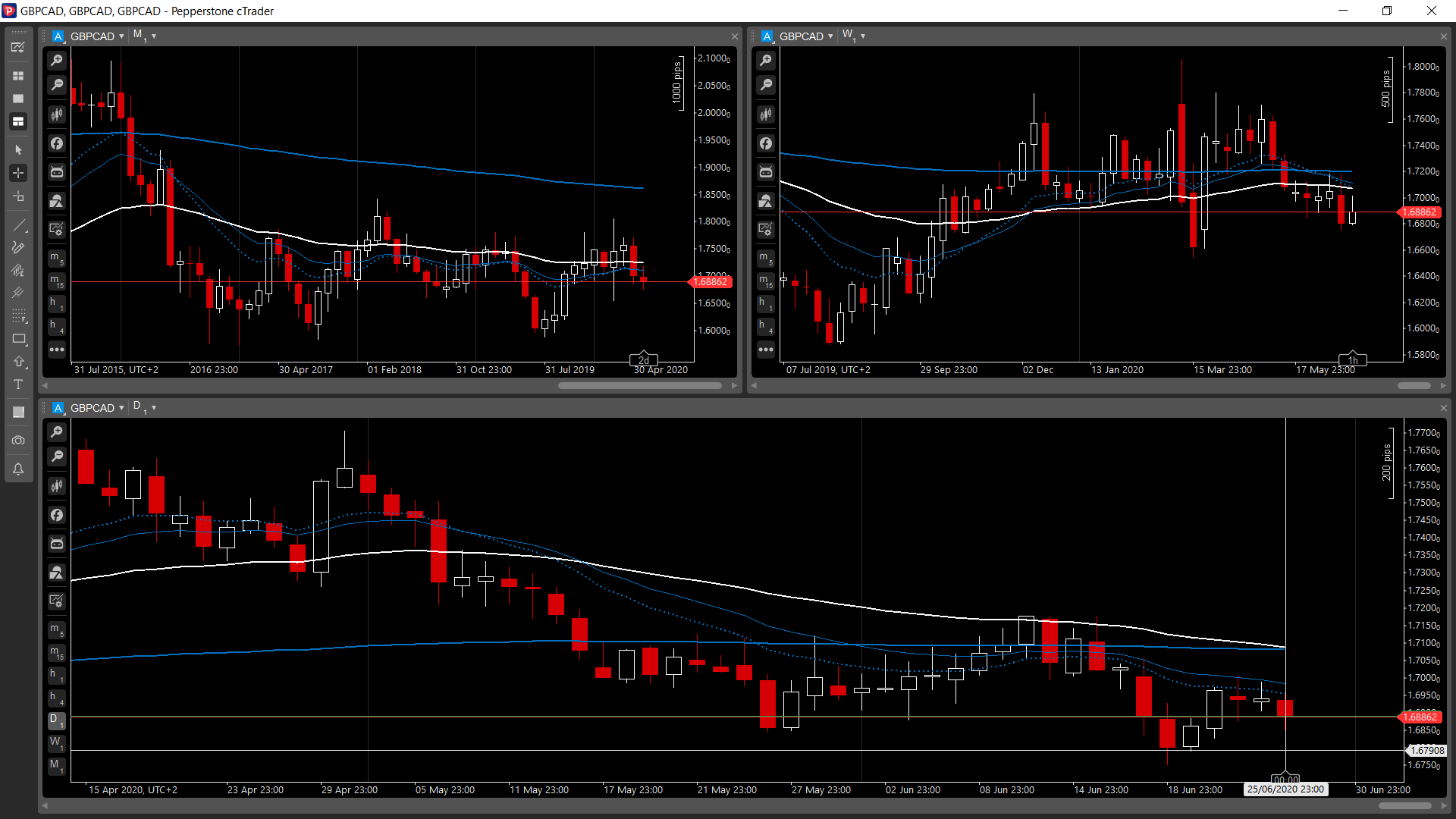Open D1 timeframe dropdown on daily chart
This screenshot has height=819, width=1456.
click(144, 407)
